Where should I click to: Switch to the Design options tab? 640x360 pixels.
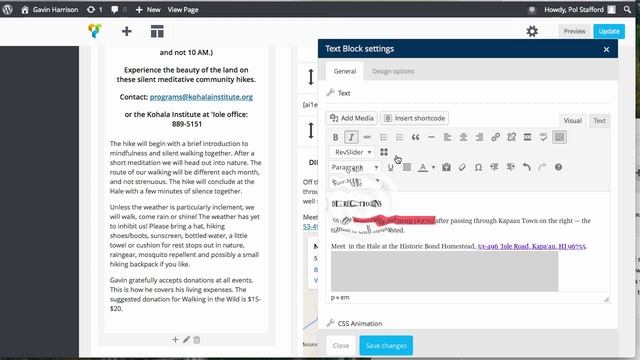pyautogui.click(x=393, y=71)
